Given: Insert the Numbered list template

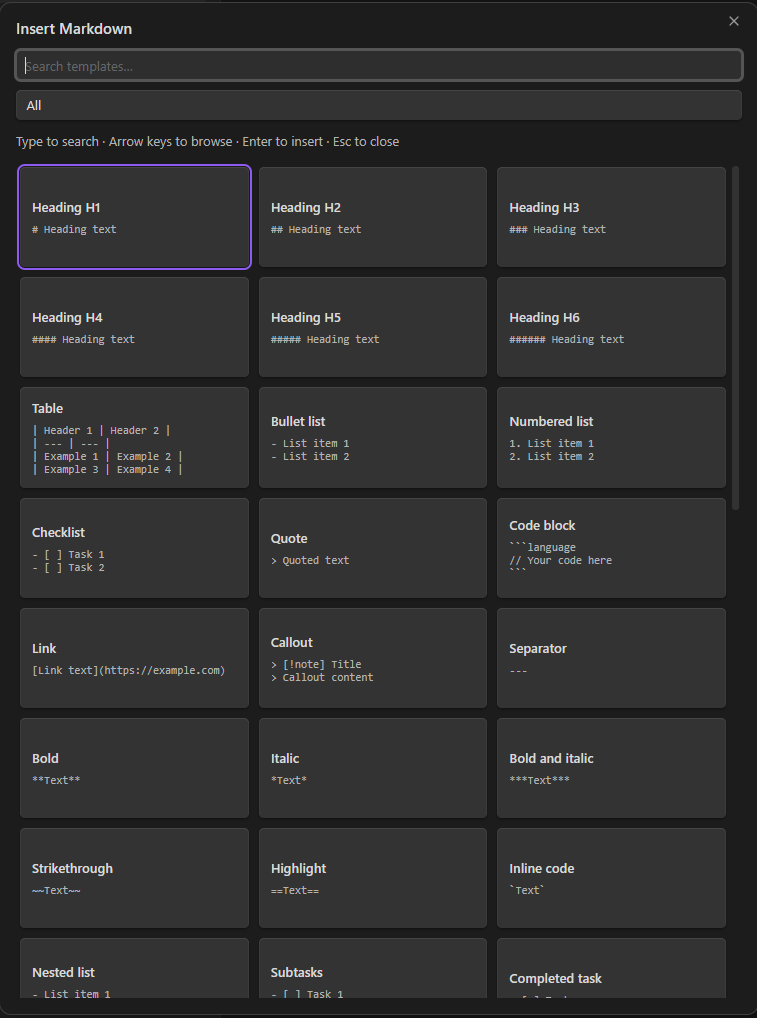Looking at the screenshot, I should coord(611,438).
